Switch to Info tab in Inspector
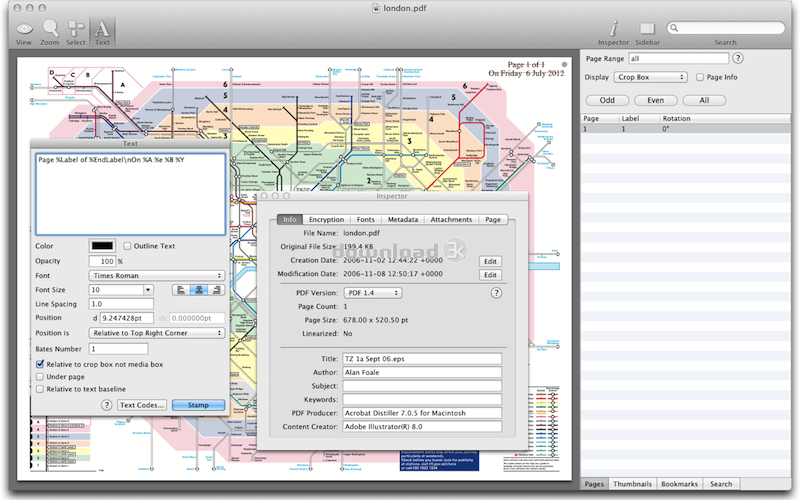 coord(290,219)
